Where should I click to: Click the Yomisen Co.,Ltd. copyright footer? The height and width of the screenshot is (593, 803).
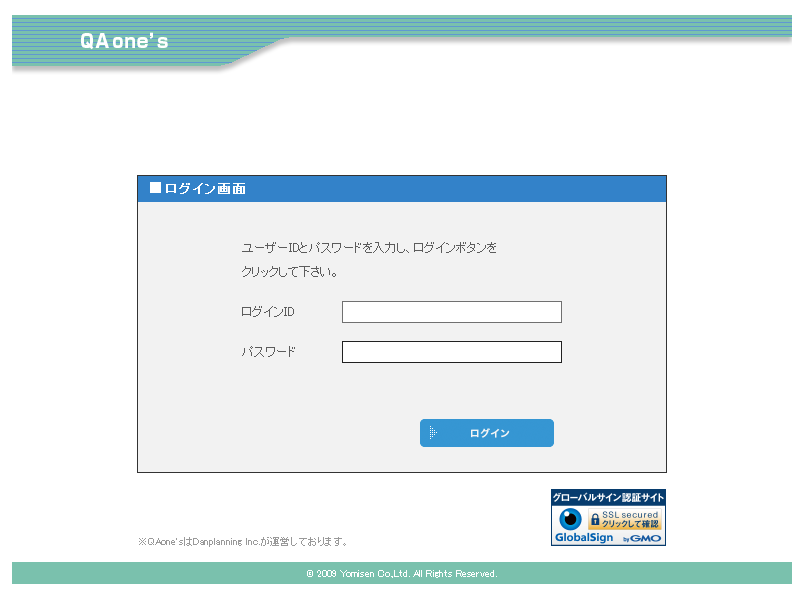(401, 574)
